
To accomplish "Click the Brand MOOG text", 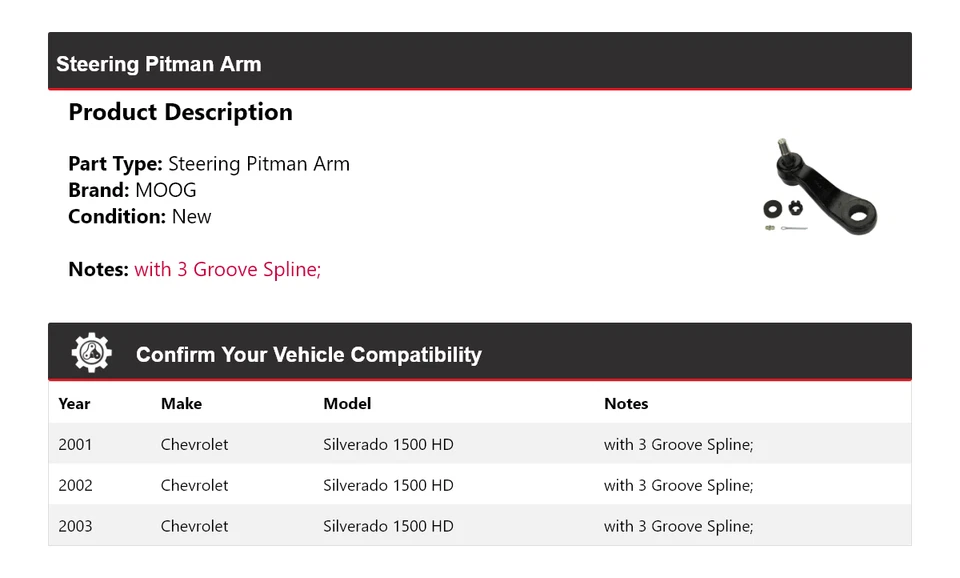I will (x=132, y=190).
